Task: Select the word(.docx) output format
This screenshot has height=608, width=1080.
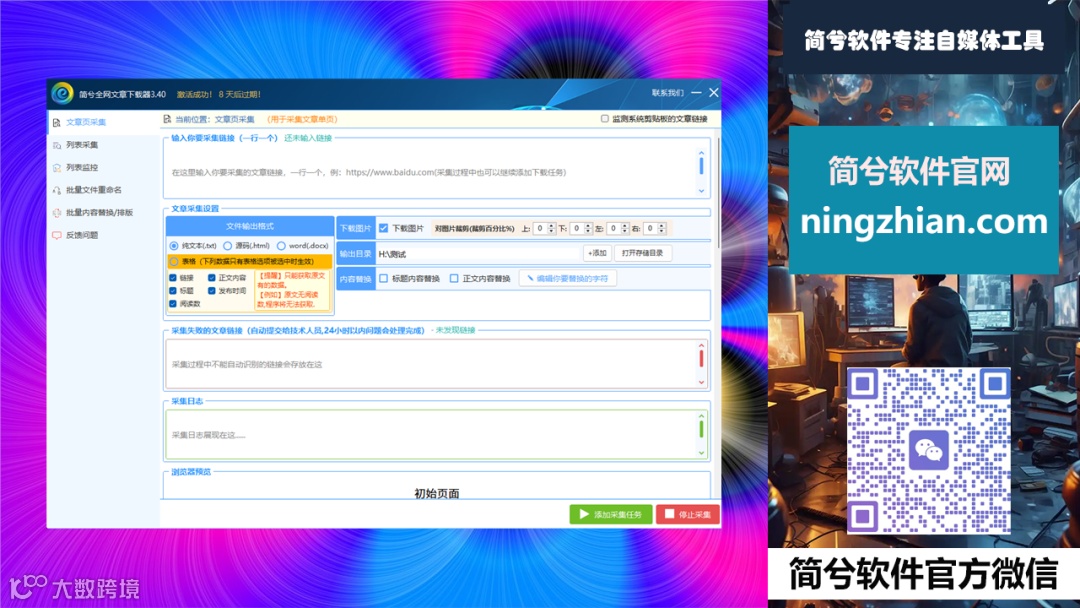Action: click(281, 245)
